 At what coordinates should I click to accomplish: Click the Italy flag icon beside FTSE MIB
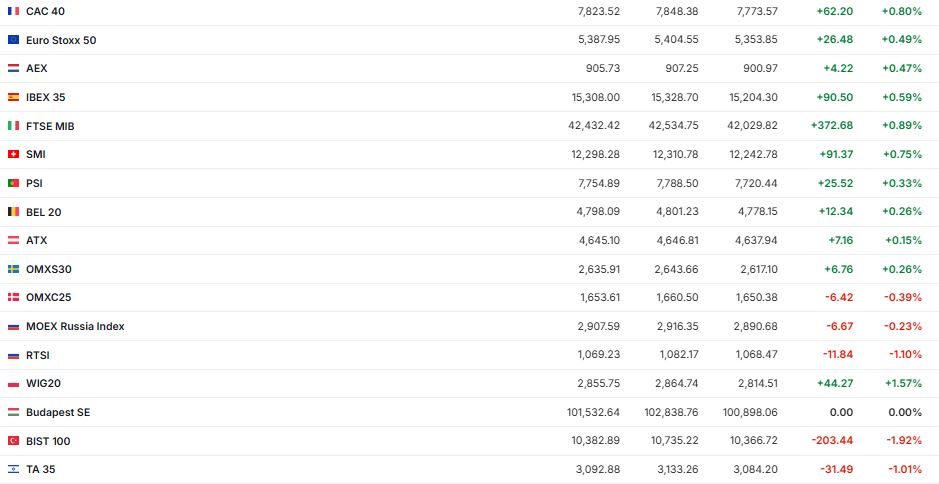13,126
